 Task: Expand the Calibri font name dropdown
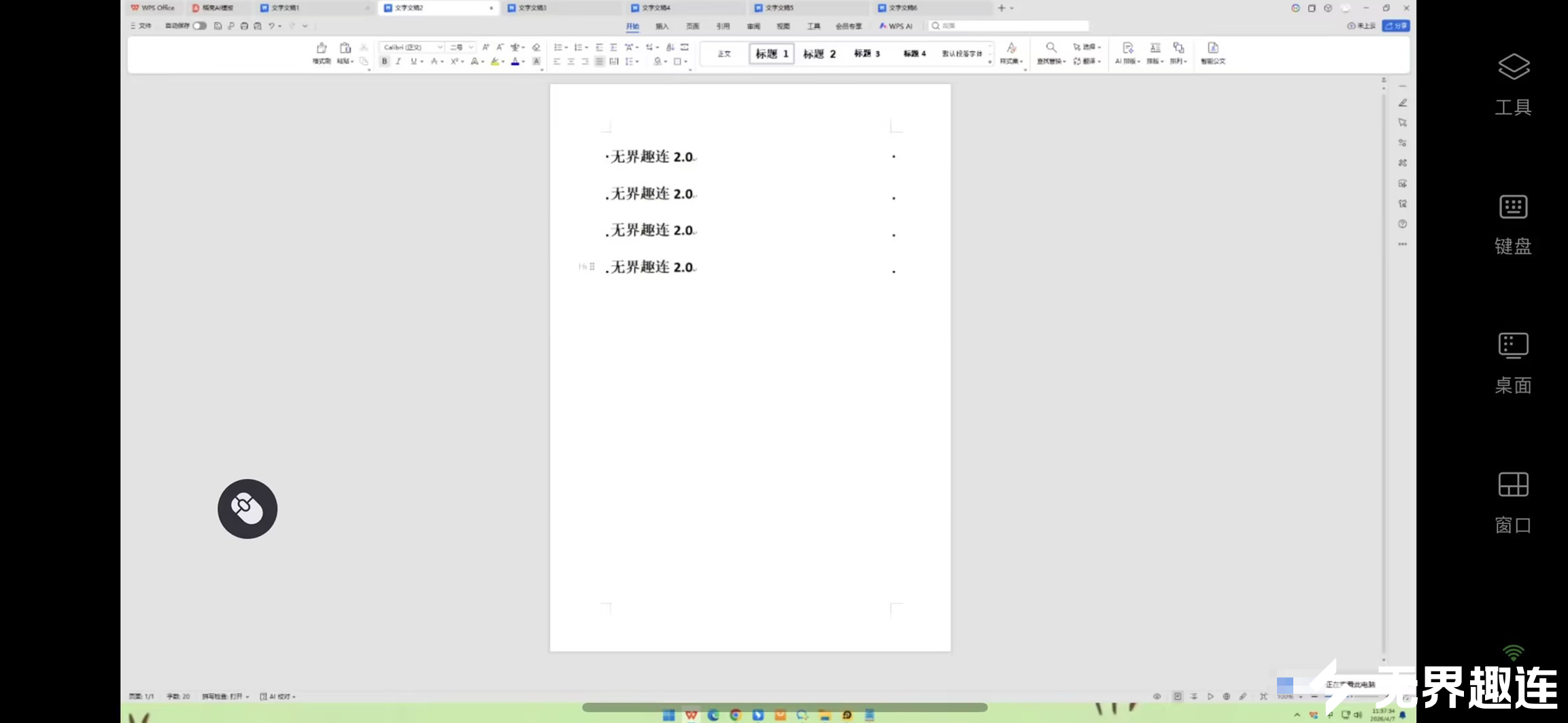coord(440,47)
